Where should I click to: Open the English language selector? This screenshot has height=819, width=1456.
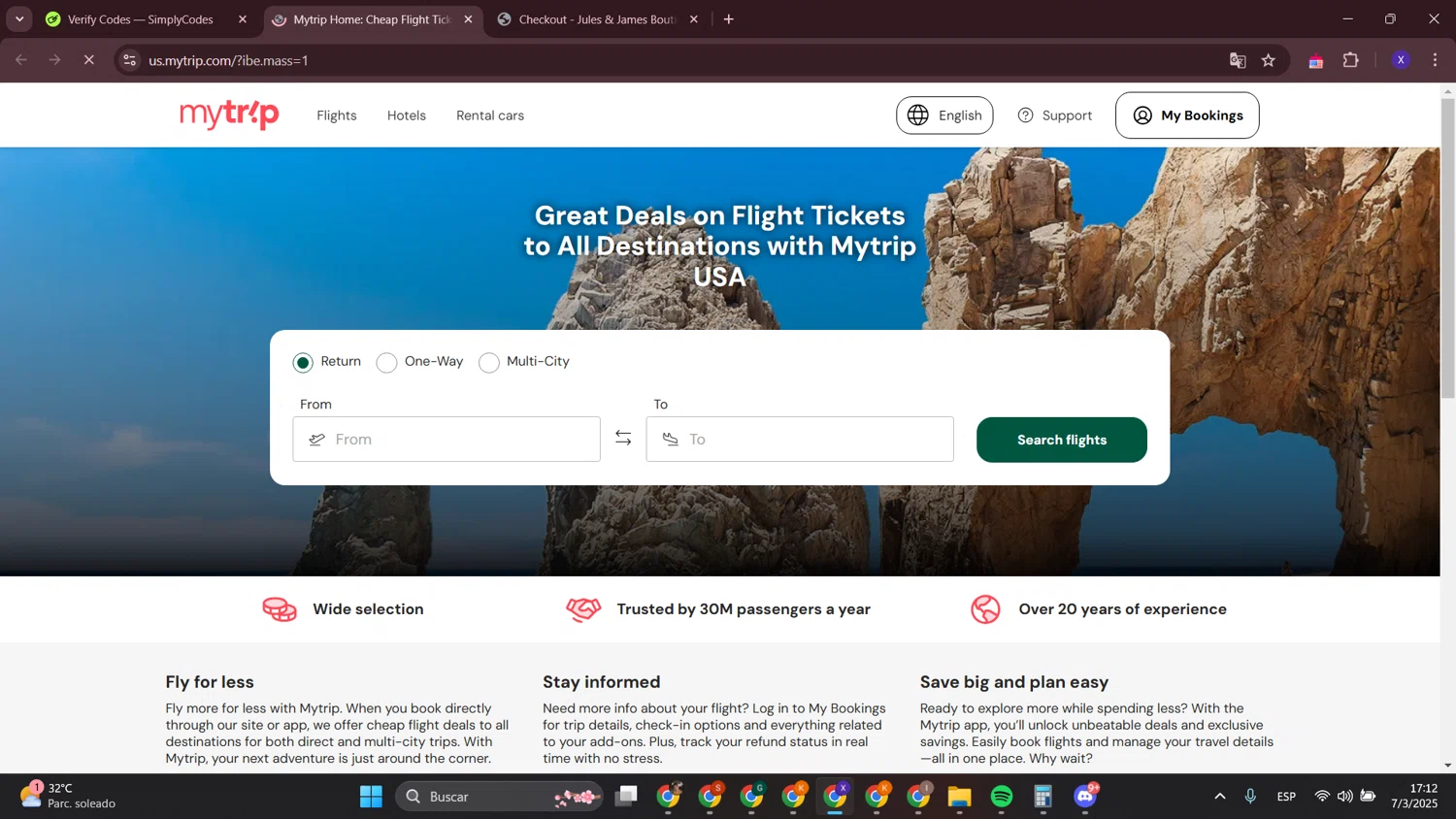point(944,115)
